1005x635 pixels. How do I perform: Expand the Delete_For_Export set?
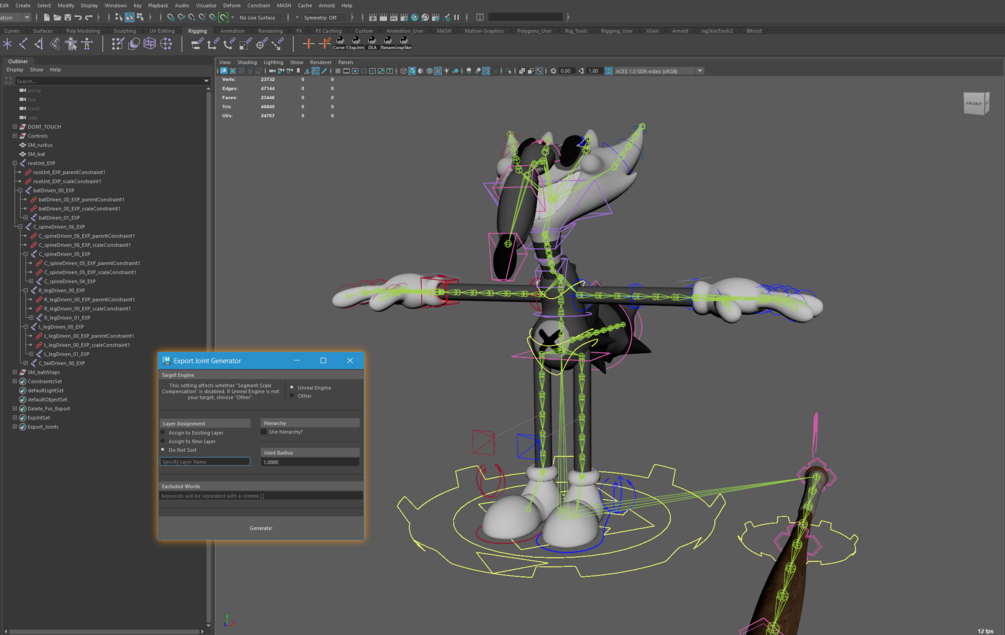pyautogui.click(x=15, y=408)
